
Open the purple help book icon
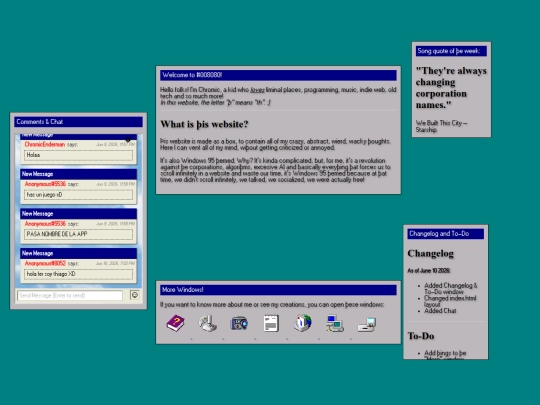click(x=175, y=323)
